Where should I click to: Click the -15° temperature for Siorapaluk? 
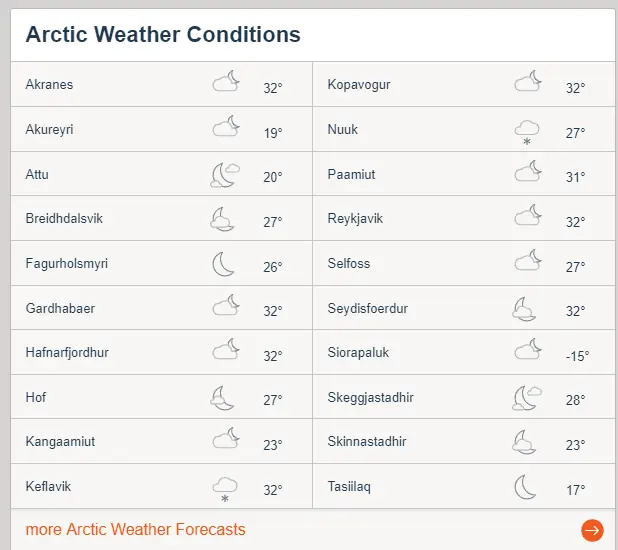click(x=575, y=356)
